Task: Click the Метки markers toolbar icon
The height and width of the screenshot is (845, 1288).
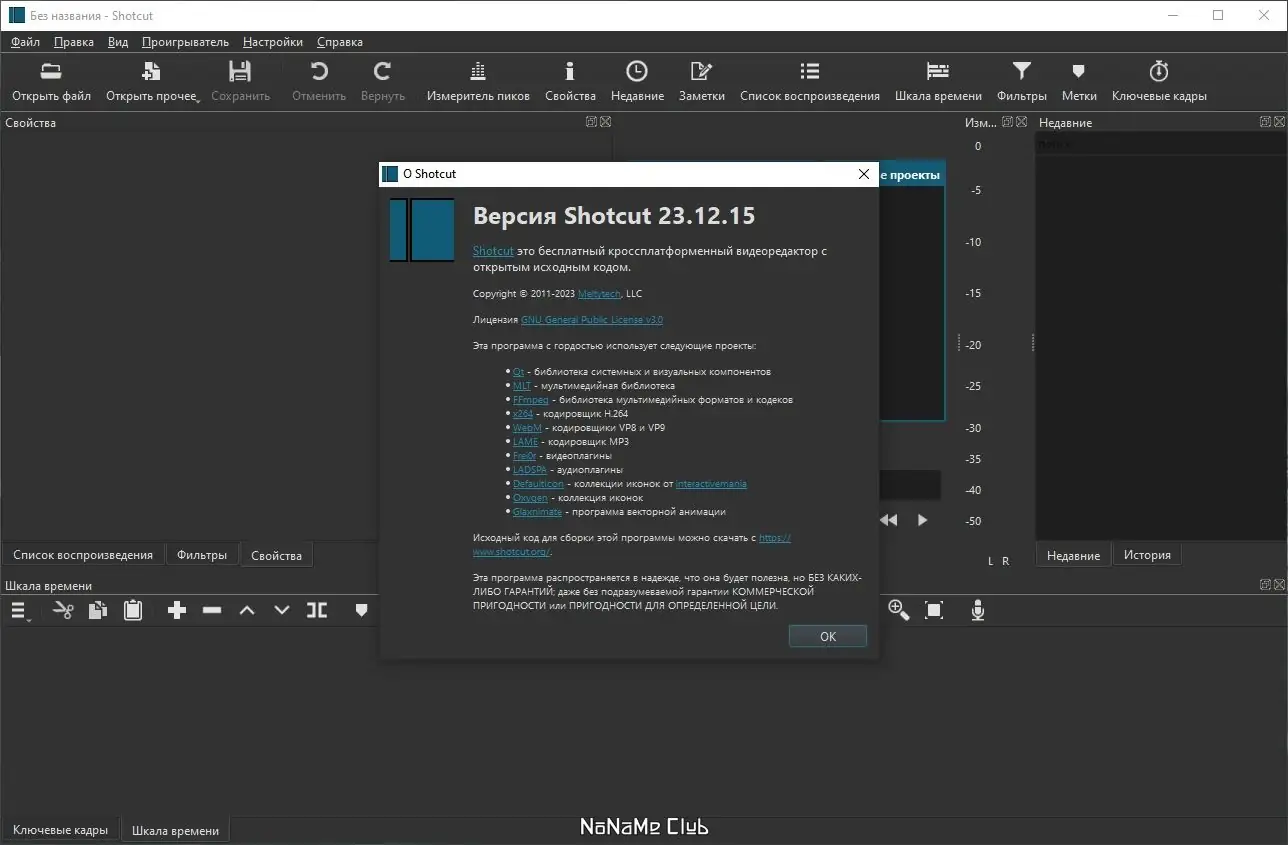Action: click(x=1079, y=71)
